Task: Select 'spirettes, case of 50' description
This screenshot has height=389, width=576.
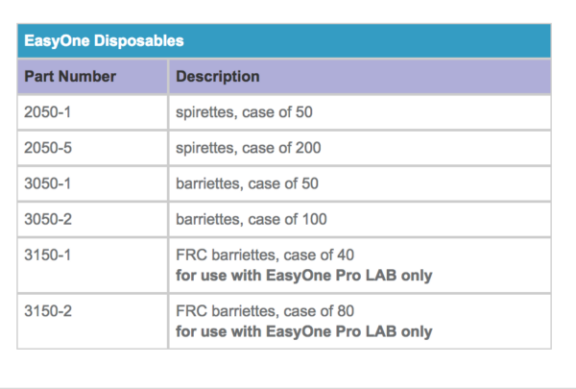Action: click(x=244, y=112)
